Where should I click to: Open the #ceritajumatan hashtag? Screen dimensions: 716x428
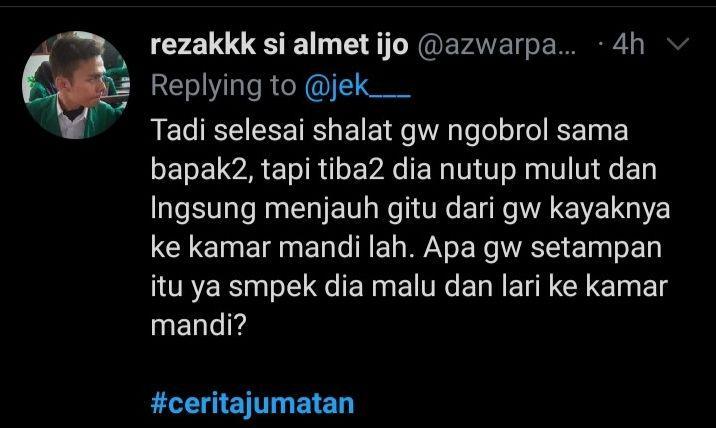pyautogui.click(x=253, y=403)
